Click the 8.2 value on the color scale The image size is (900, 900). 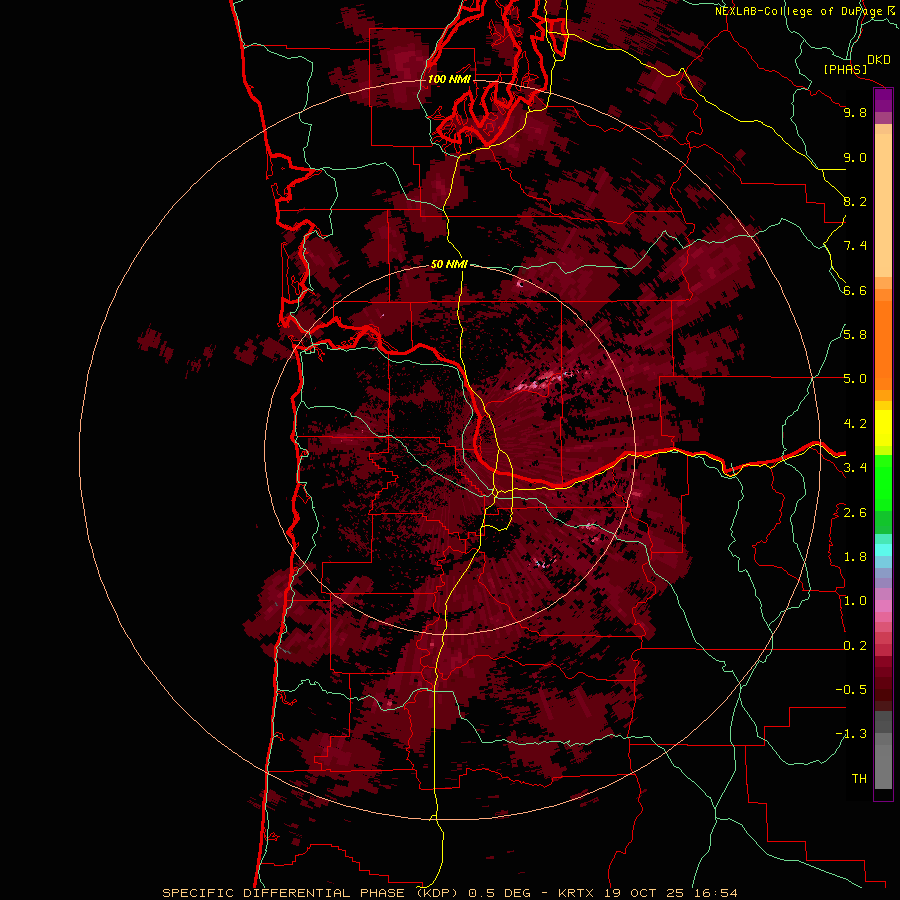tap(855, 201)
